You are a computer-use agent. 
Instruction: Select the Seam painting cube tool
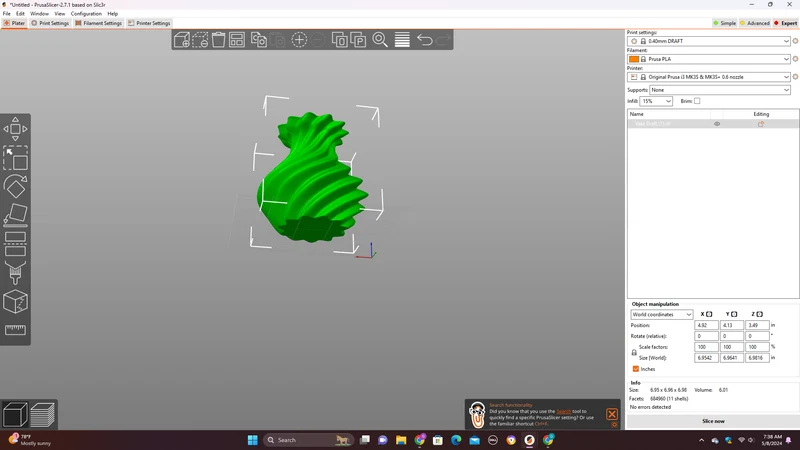point(15,302)
